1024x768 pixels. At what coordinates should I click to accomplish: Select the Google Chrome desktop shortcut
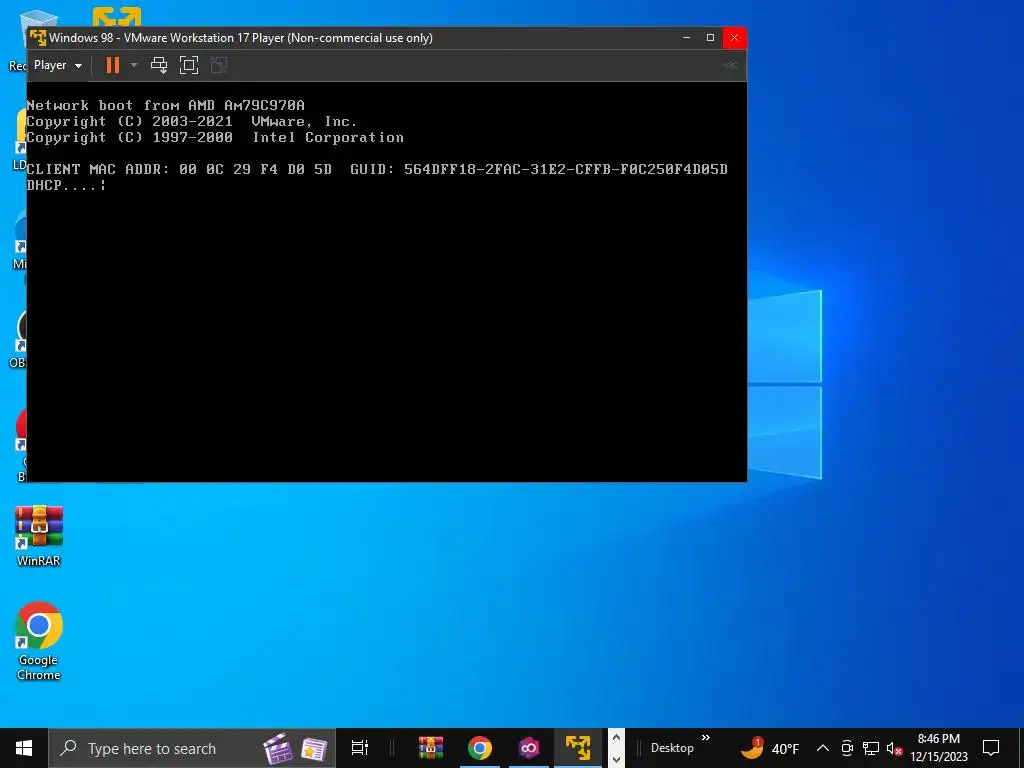(x=39, y=641)
